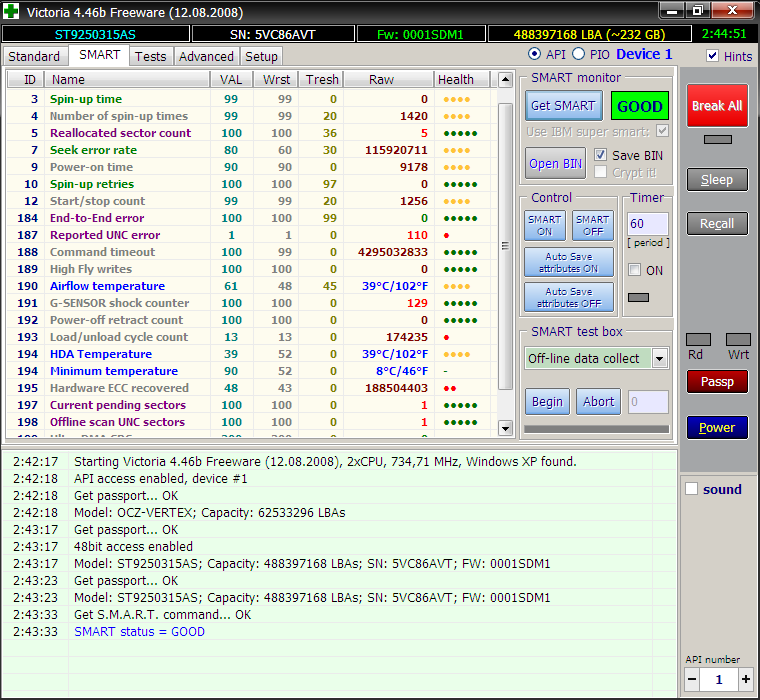Click the green GOOD status indicator
Screen dimensions: 760x700
pos(640,106)
